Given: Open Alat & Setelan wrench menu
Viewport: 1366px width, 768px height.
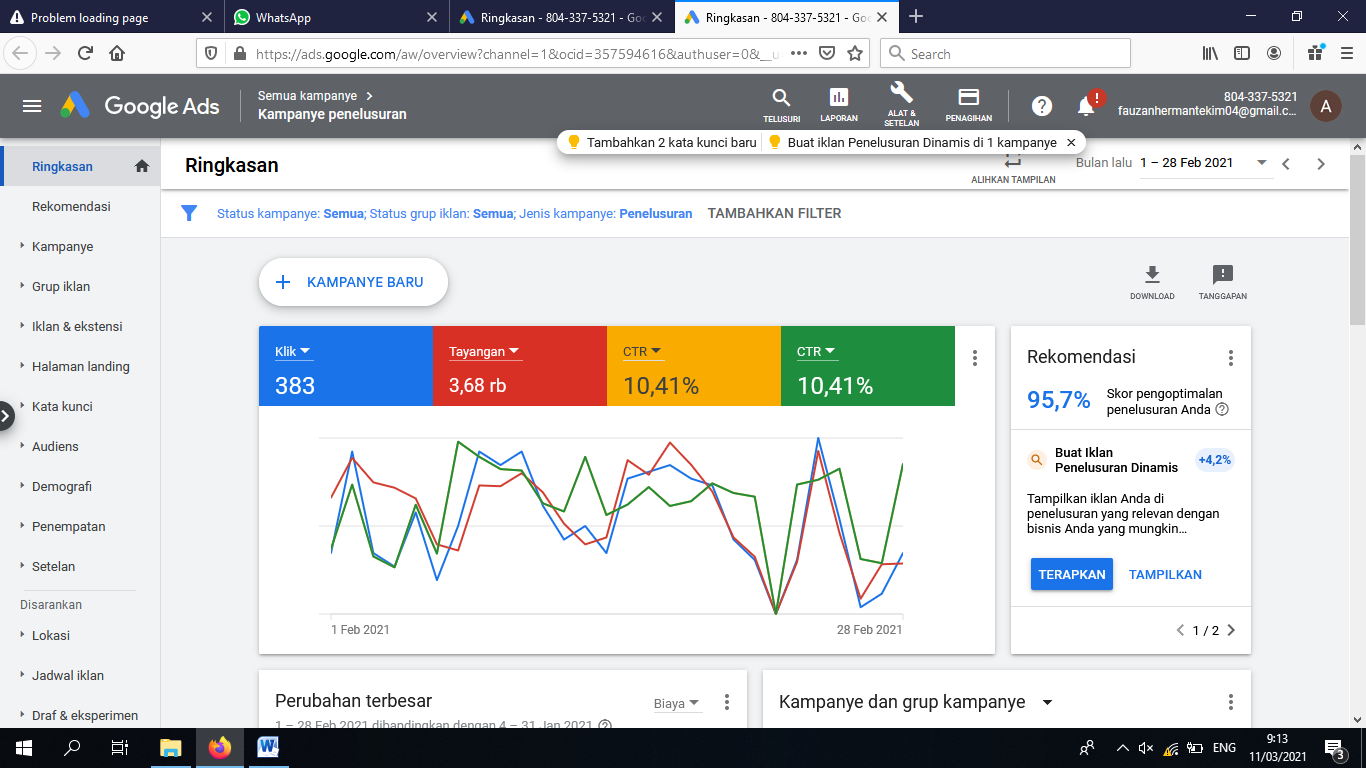Looking at the screenshot, I should pos(901,104).
